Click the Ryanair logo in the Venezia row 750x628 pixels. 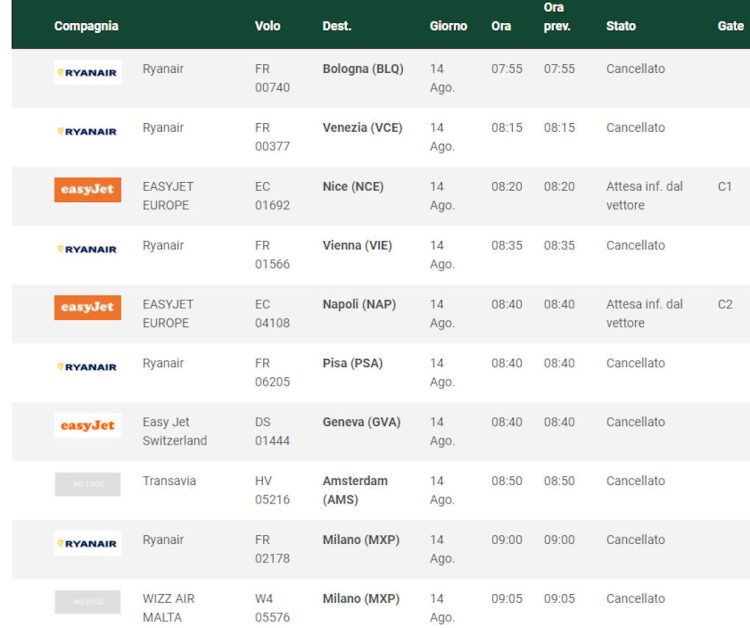[x=88, y=131]
